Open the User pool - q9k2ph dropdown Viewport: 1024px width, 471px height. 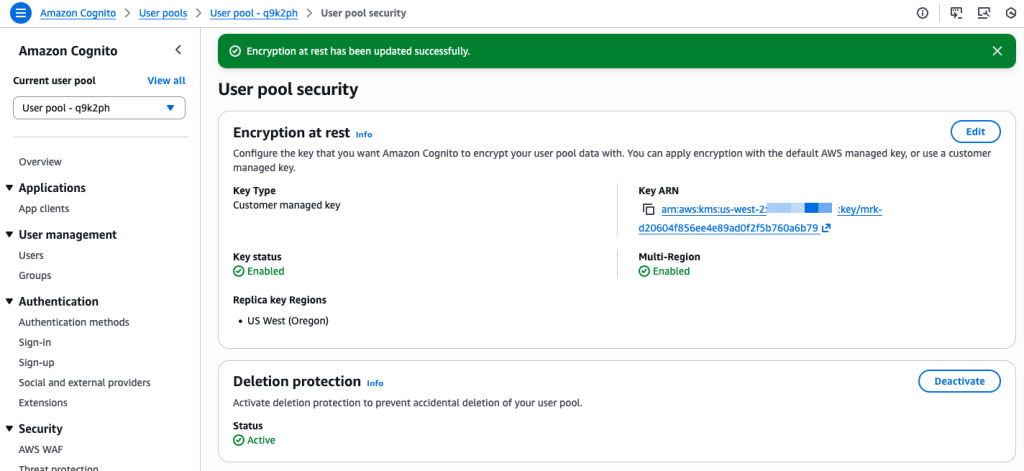99,108
